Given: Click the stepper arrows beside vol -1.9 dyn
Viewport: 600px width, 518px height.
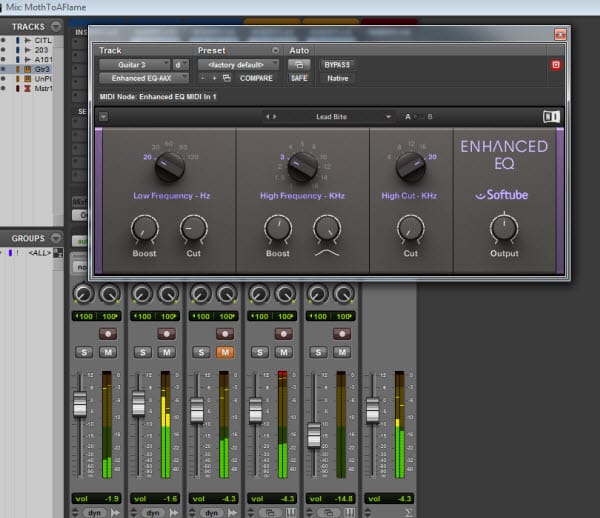Looking at the screenshot, I should (x=75, y=512).
